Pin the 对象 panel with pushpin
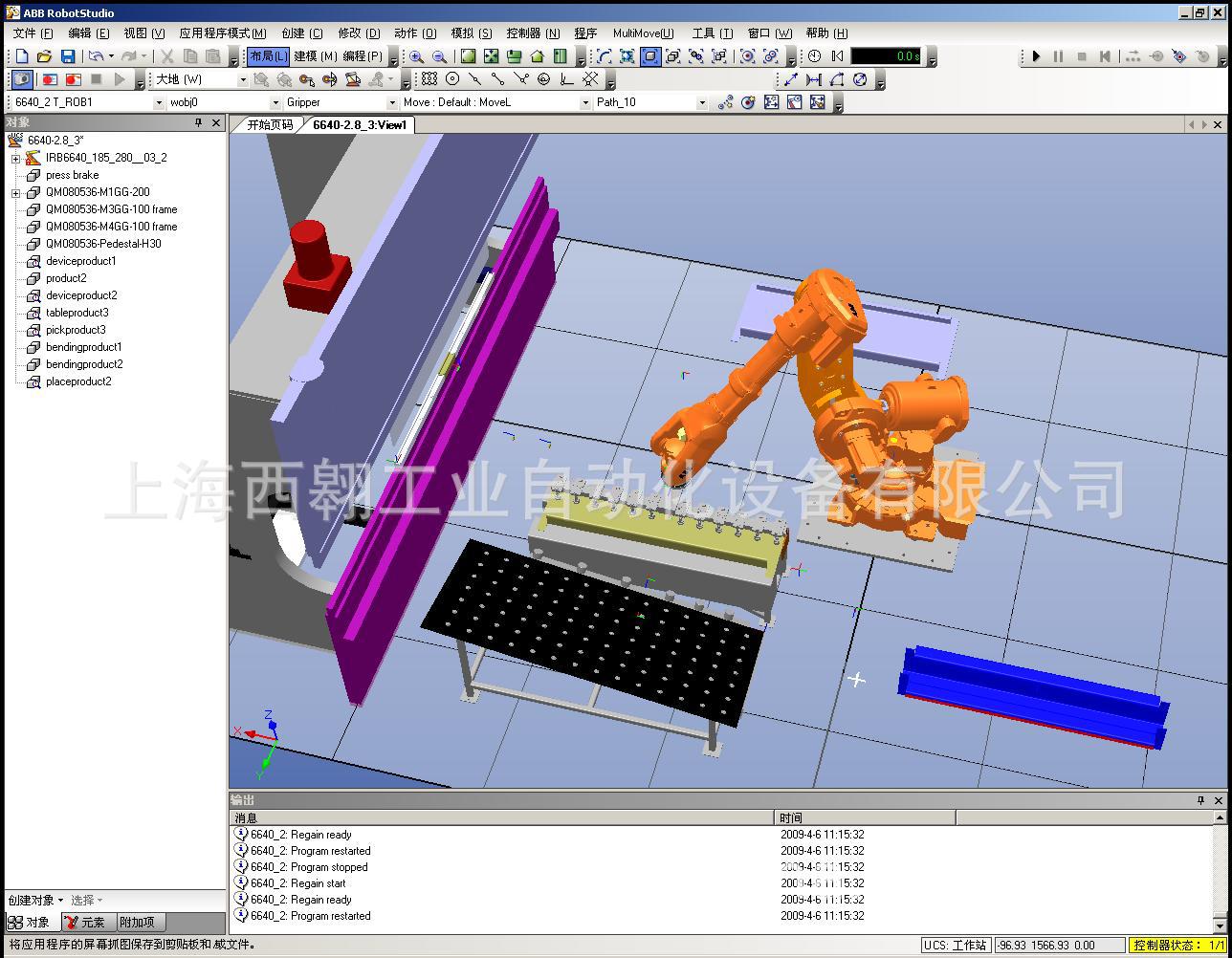Image resolution: width=1232 pixels, height=958 pixels. pos(199,122)
